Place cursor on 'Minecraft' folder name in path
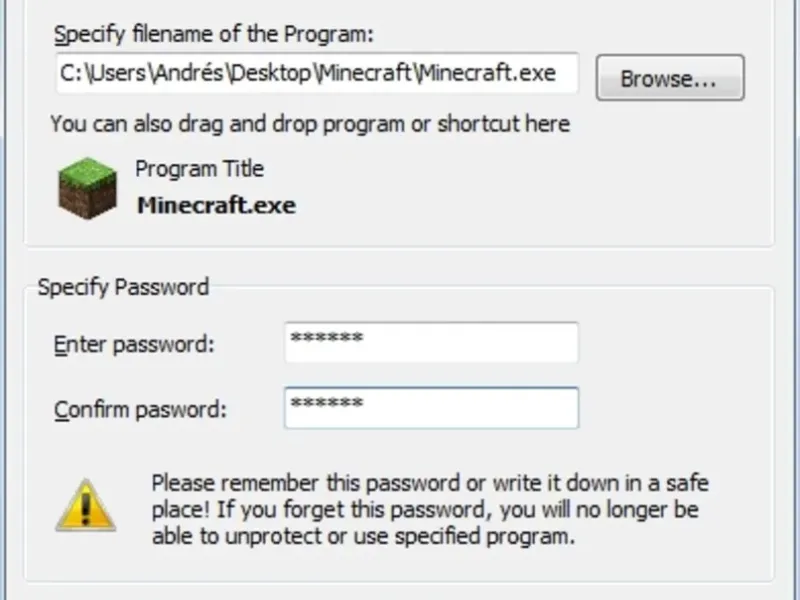Image resolution: width=800 pixels, height=600 pixels. 365,74
